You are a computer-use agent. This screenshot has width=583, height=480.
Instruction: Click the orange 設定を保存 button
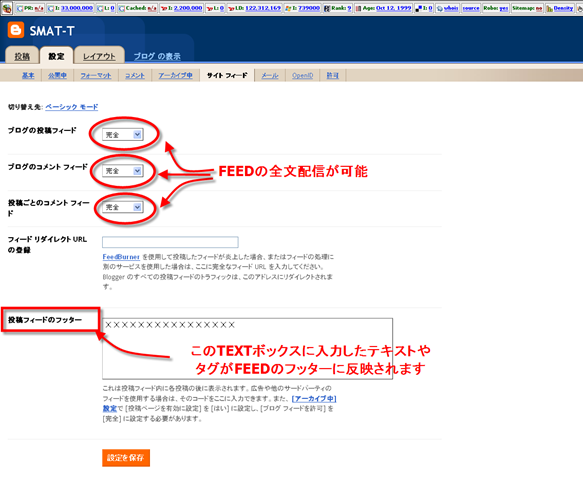(126, 458)
